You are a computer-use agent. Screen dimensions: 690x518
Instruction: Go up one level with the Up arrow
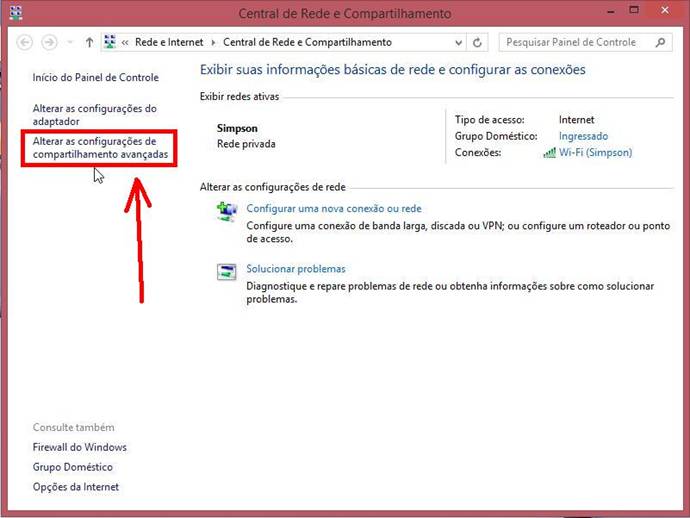[90, 43]
